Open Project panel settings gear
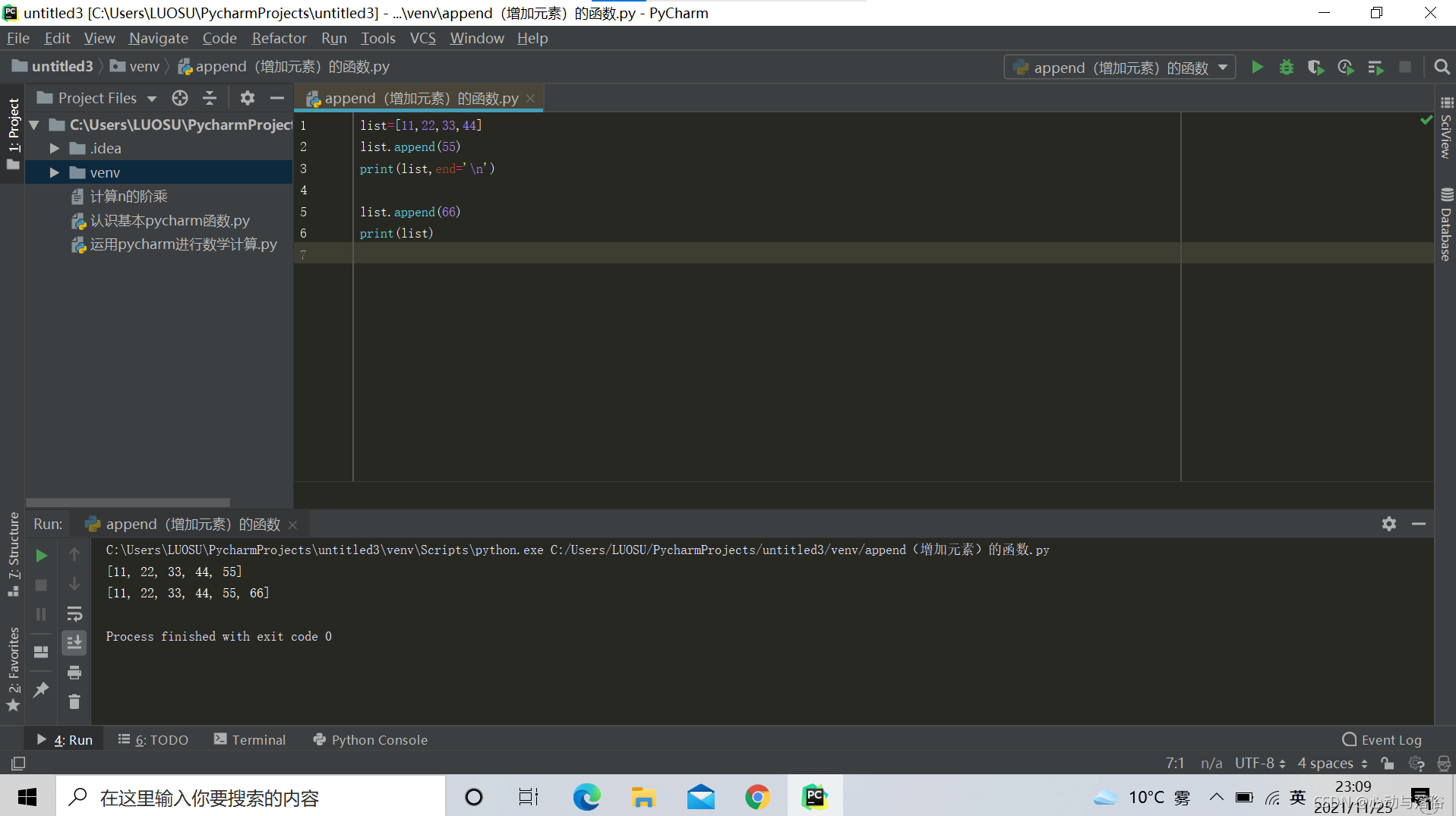The height and width of the screenshot is (816, 1456). (x=248, y=98)
